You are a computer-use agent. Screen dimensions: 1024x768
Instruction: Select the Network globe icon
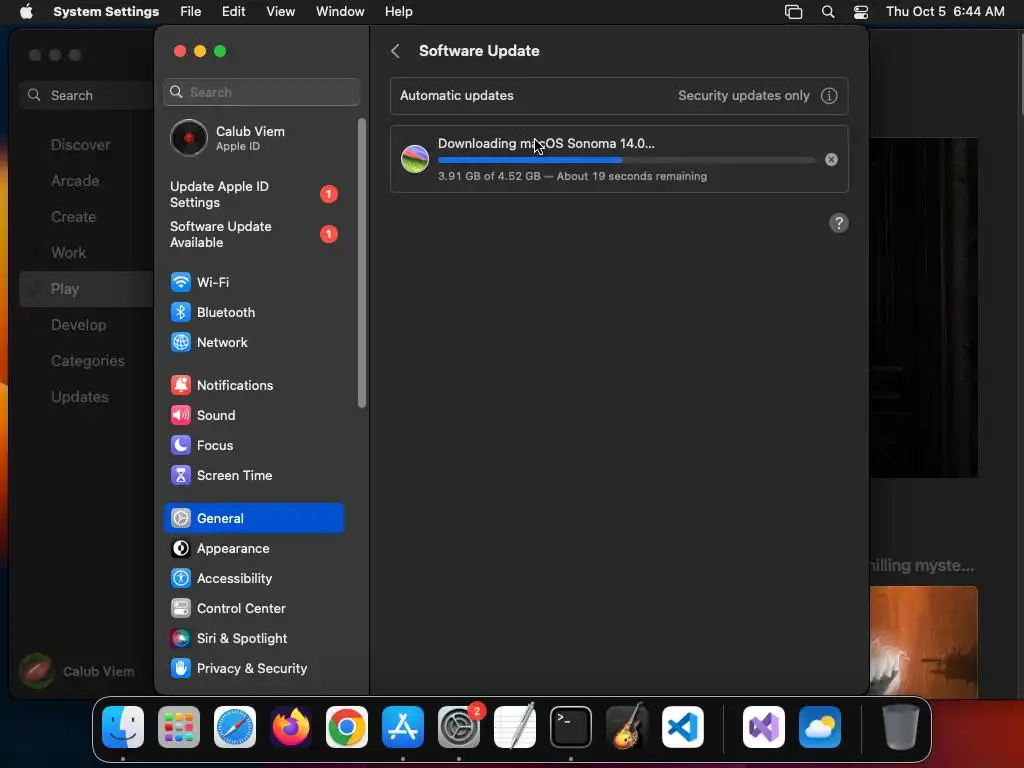180,342
